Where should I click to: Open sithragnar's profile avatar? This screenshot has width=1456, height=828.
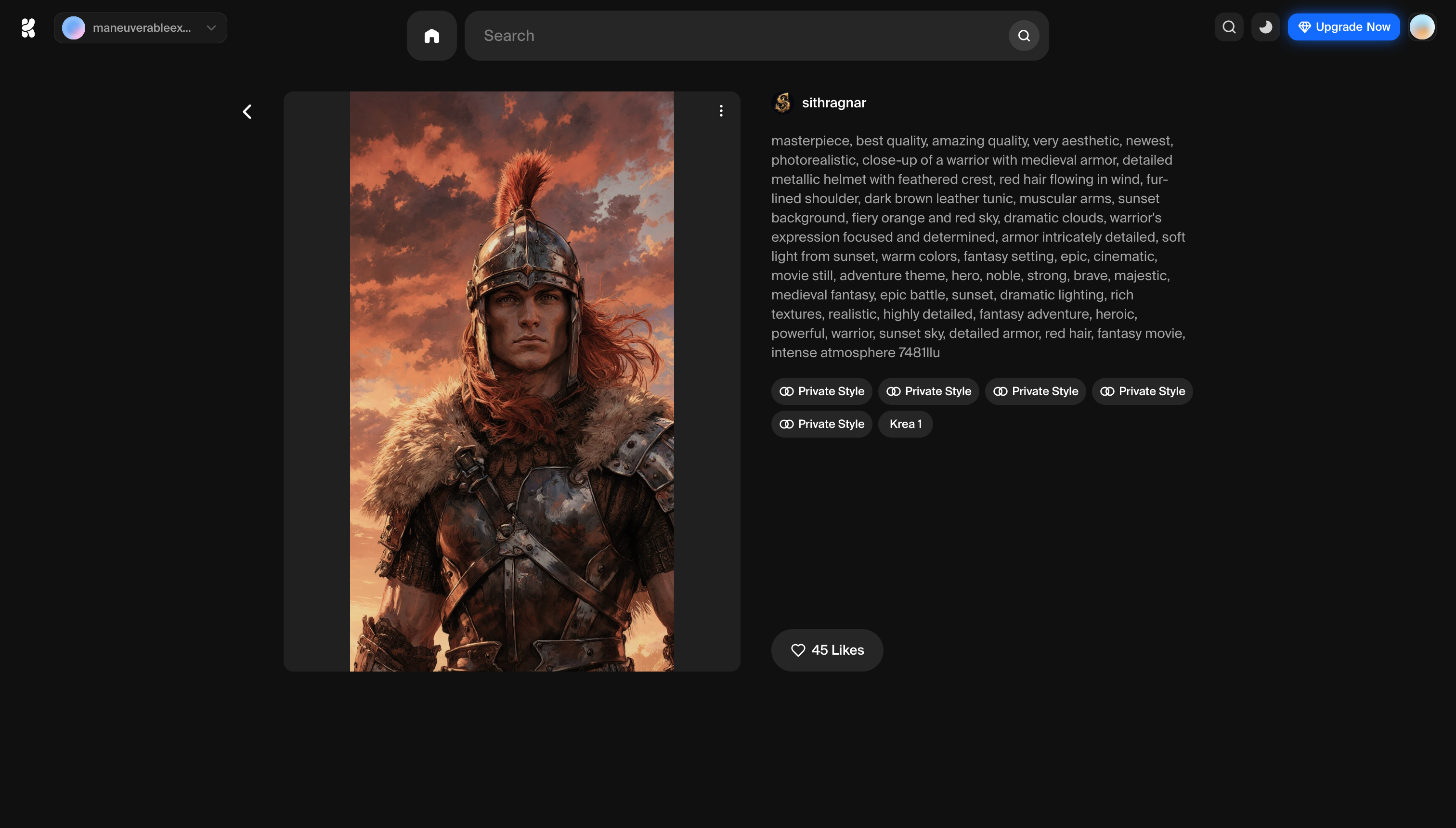click(x=783, y=103)
